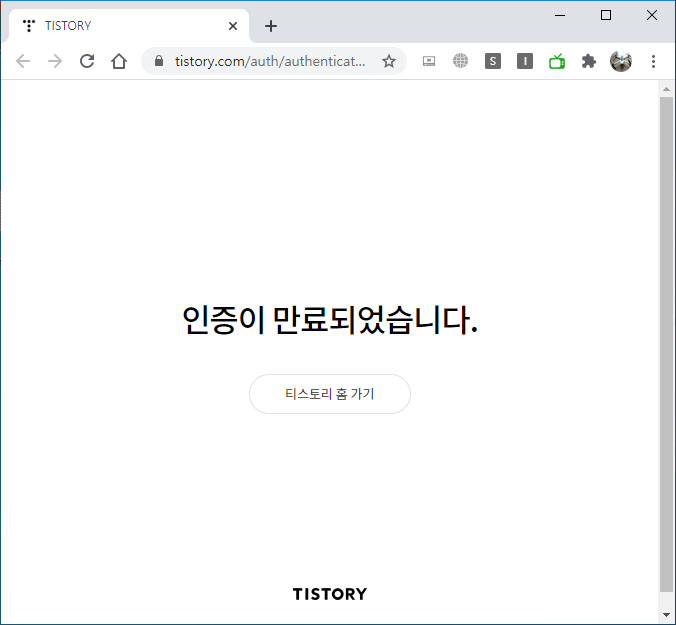Image resolution: width=676 pixels, height=625 pixels.
Task: Open the Chrome three-dot menu
Action: coord(654,61)
